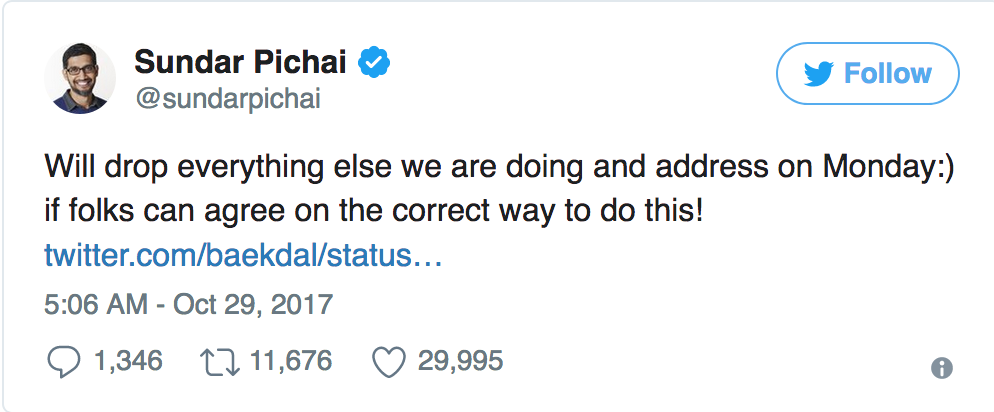
Task: Click the Oct 29, 2017 date
Action: click(252, 303)
